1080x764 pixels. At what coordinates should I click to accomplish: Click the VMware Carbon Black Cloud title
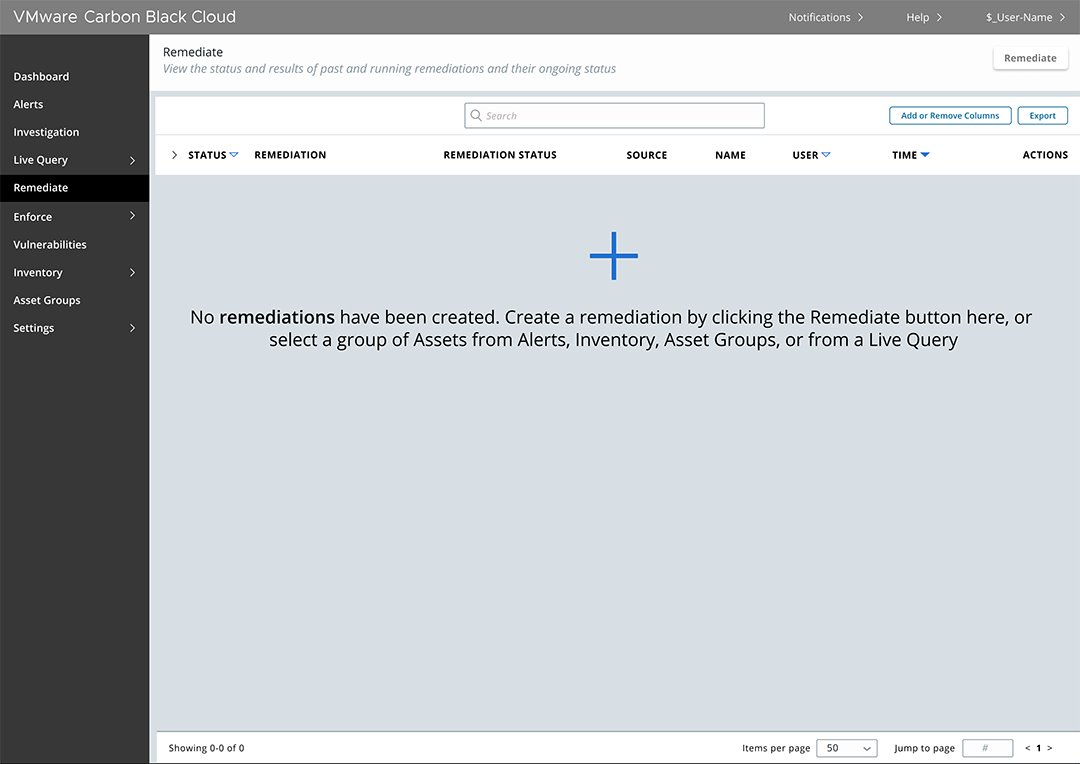125,17
